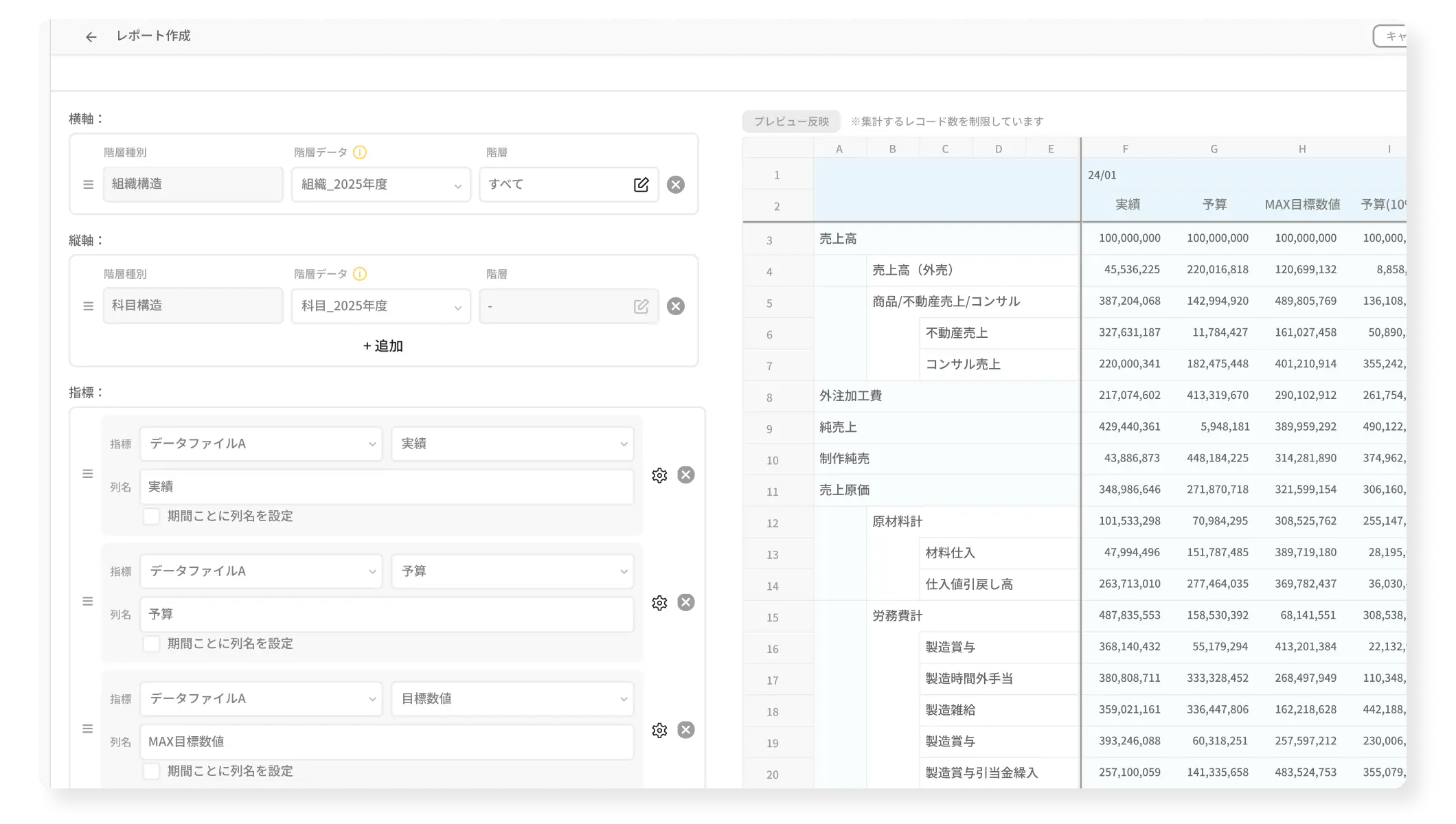Image resolution: width=1456 pixels, height=824 pixels.
Task: Expand the 科目_2025年度 dropdown
Action: coord(380,306)
